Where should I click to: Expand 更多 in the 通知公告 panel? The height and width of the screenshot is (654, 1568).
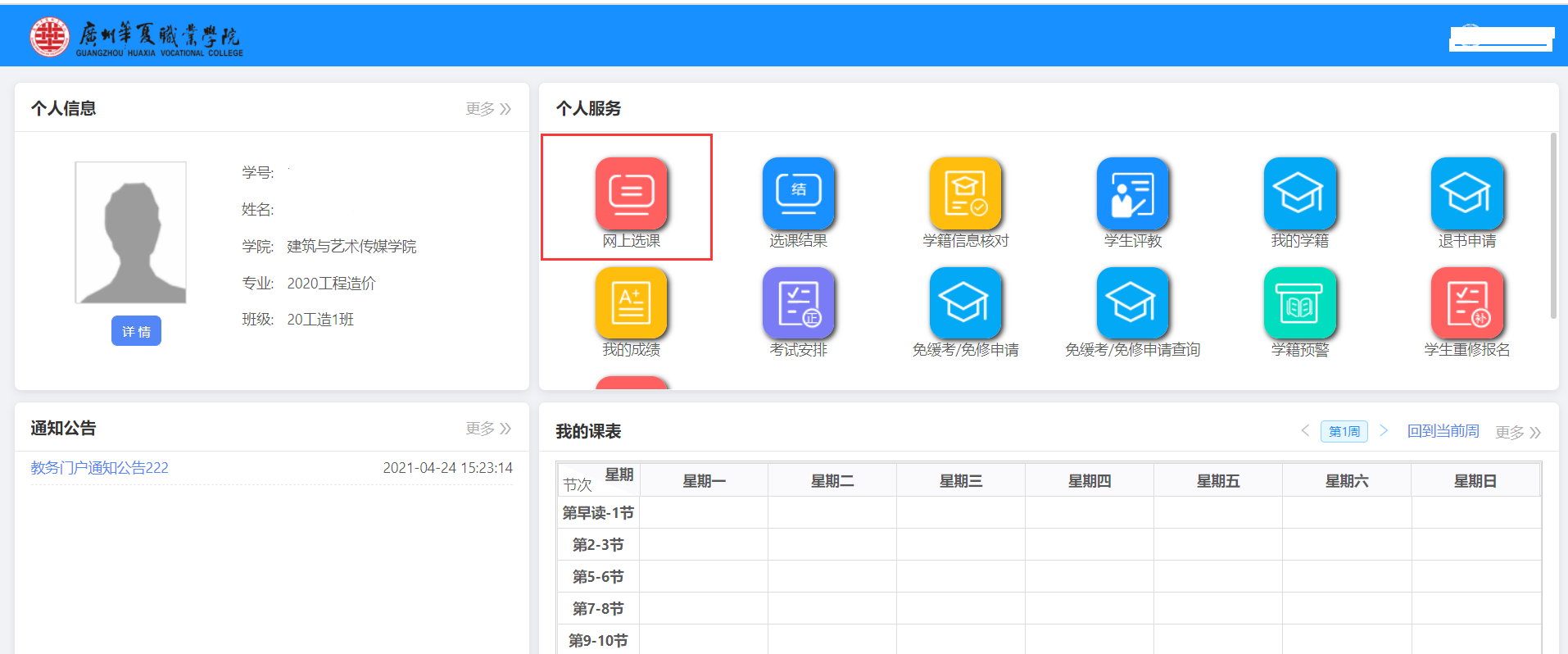tap(488, 429)
